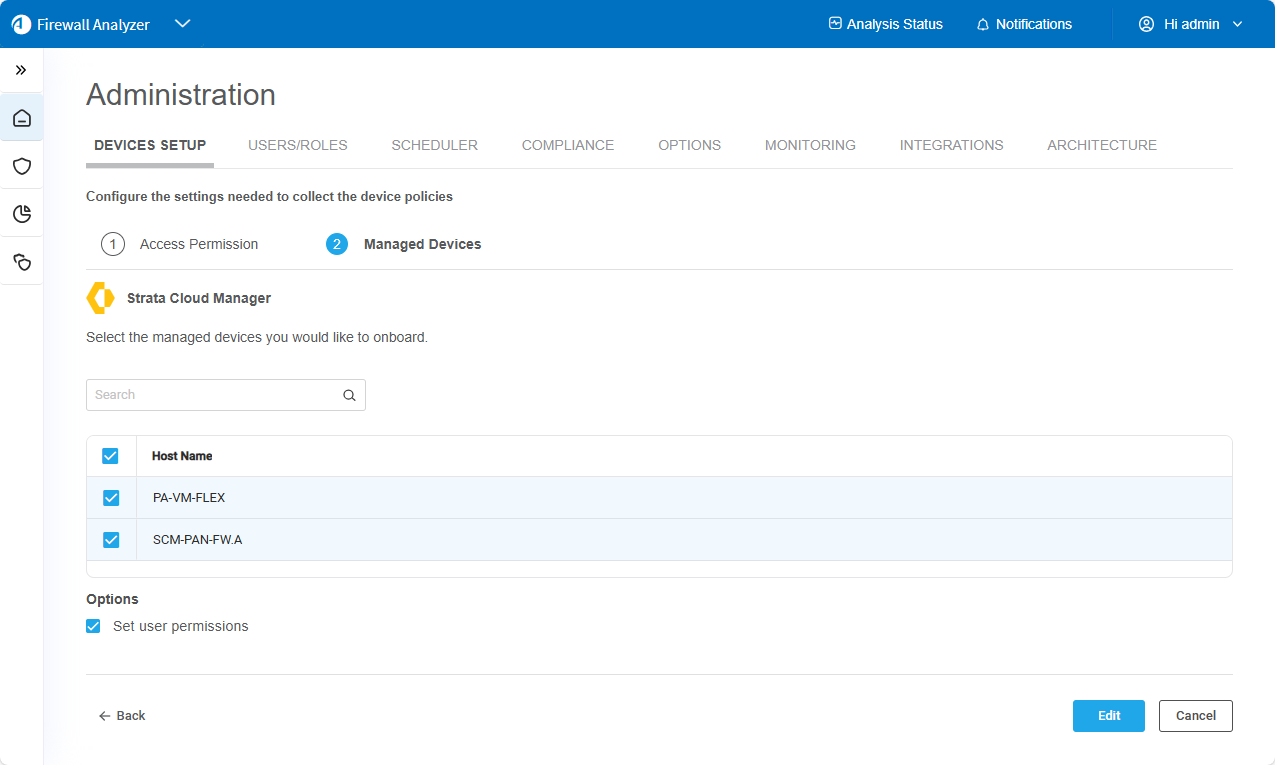The image size is (1275, 765).
Task: Click the blue Edit button
Action: point(1108,716)
